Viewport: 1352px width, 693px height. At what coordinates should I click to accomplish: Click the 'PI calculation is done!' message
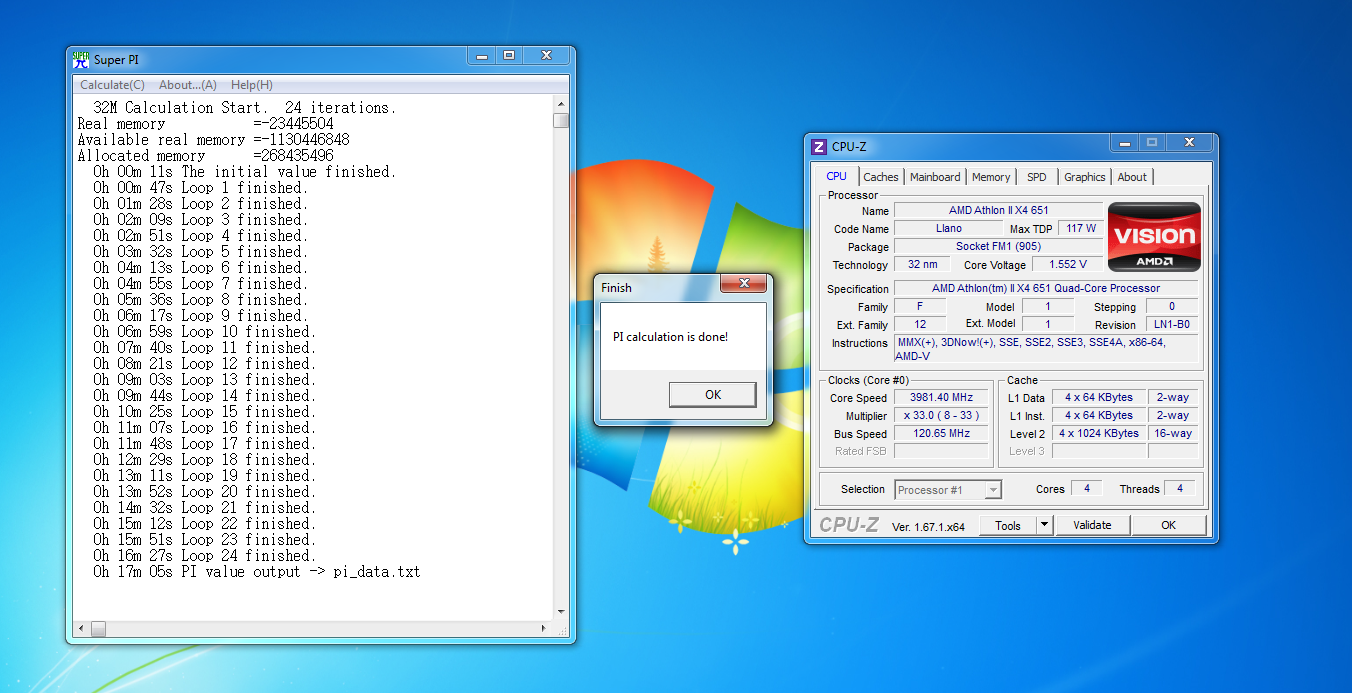670,337
